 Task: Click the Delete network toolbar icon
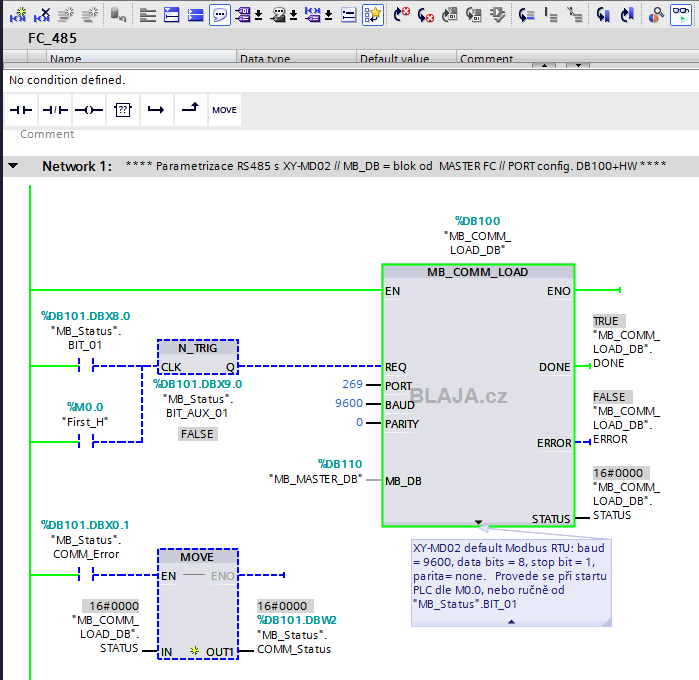(42, 15)
